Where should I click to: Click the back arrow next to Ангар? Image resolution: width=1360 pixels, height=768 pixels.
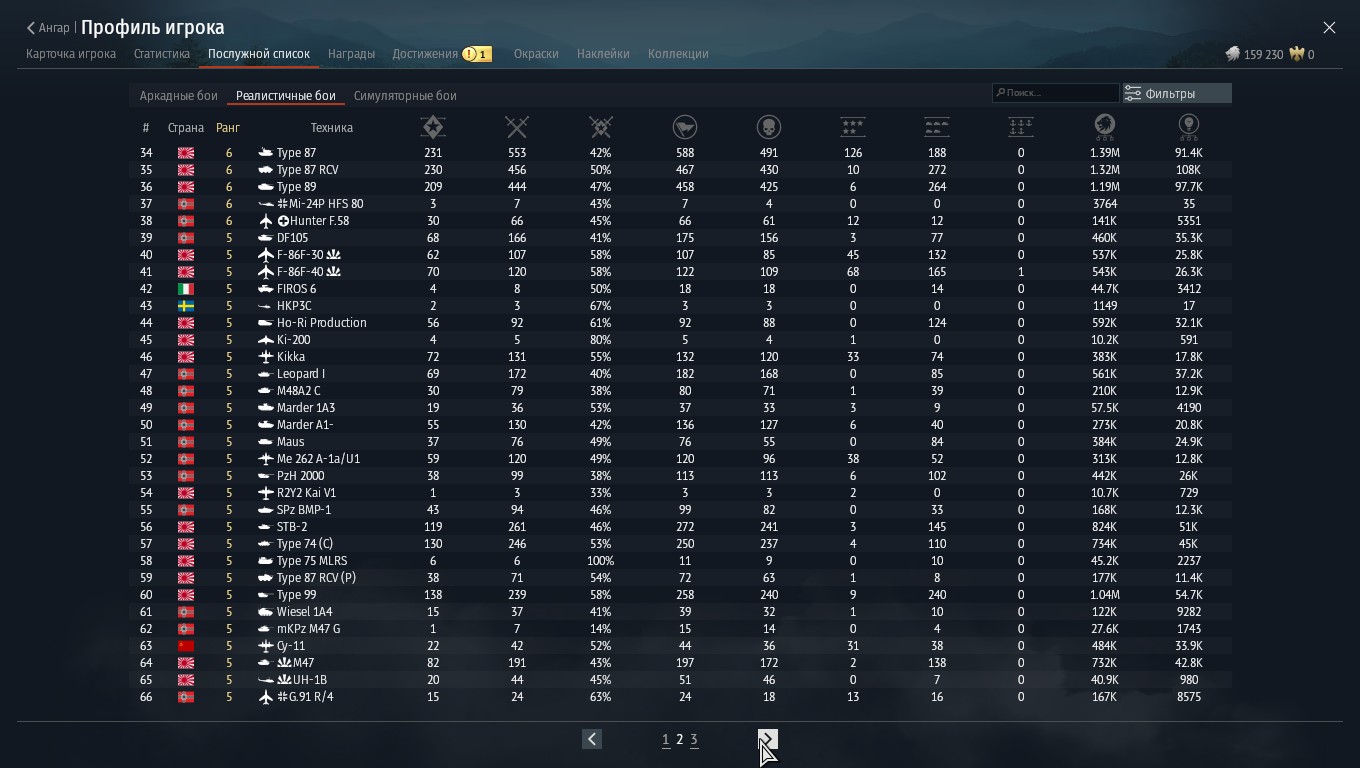pyautogui.click(x=31, y=28)
